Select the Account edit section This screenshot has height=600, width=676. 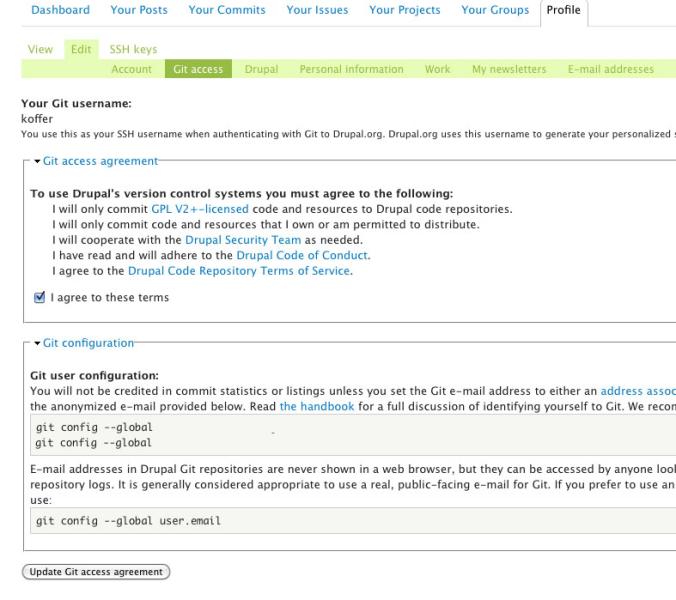(131, 69)
